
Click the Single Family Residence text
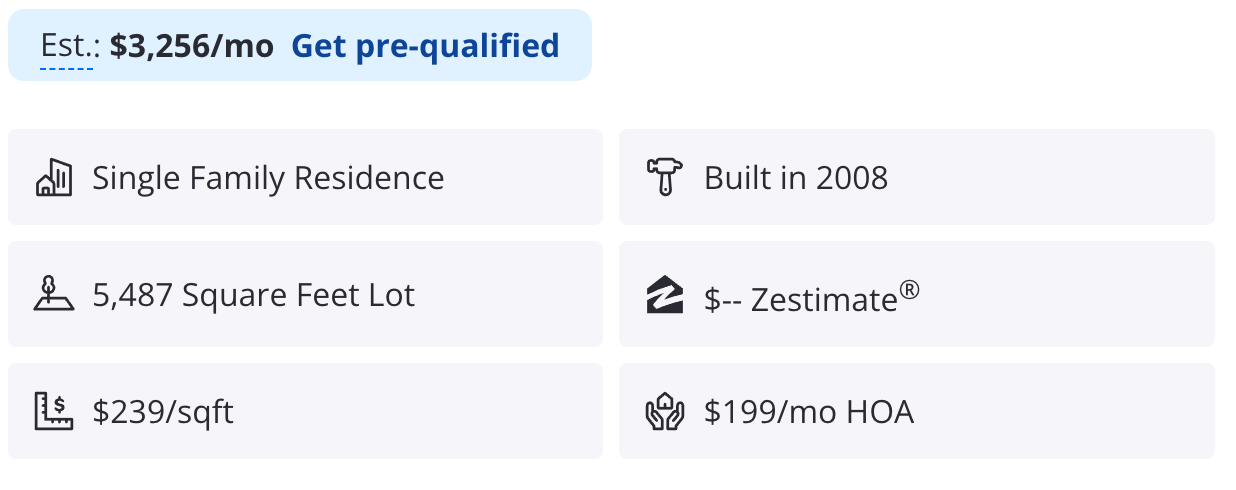[268, 178]
